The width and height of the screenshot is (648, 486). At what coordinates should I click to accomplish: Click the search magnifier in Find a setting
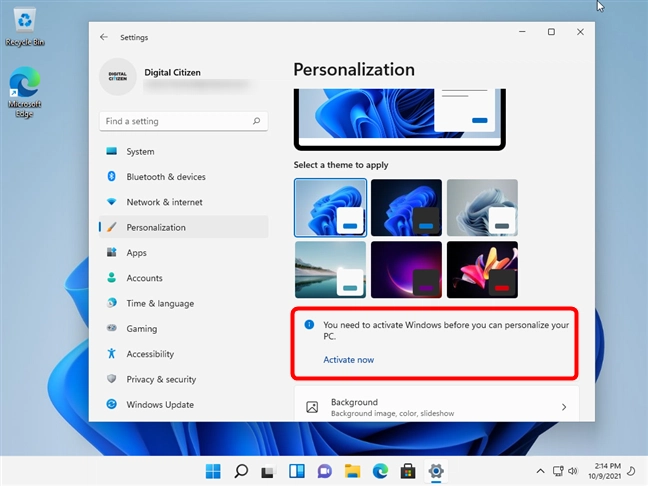click(x=256, y=121)
